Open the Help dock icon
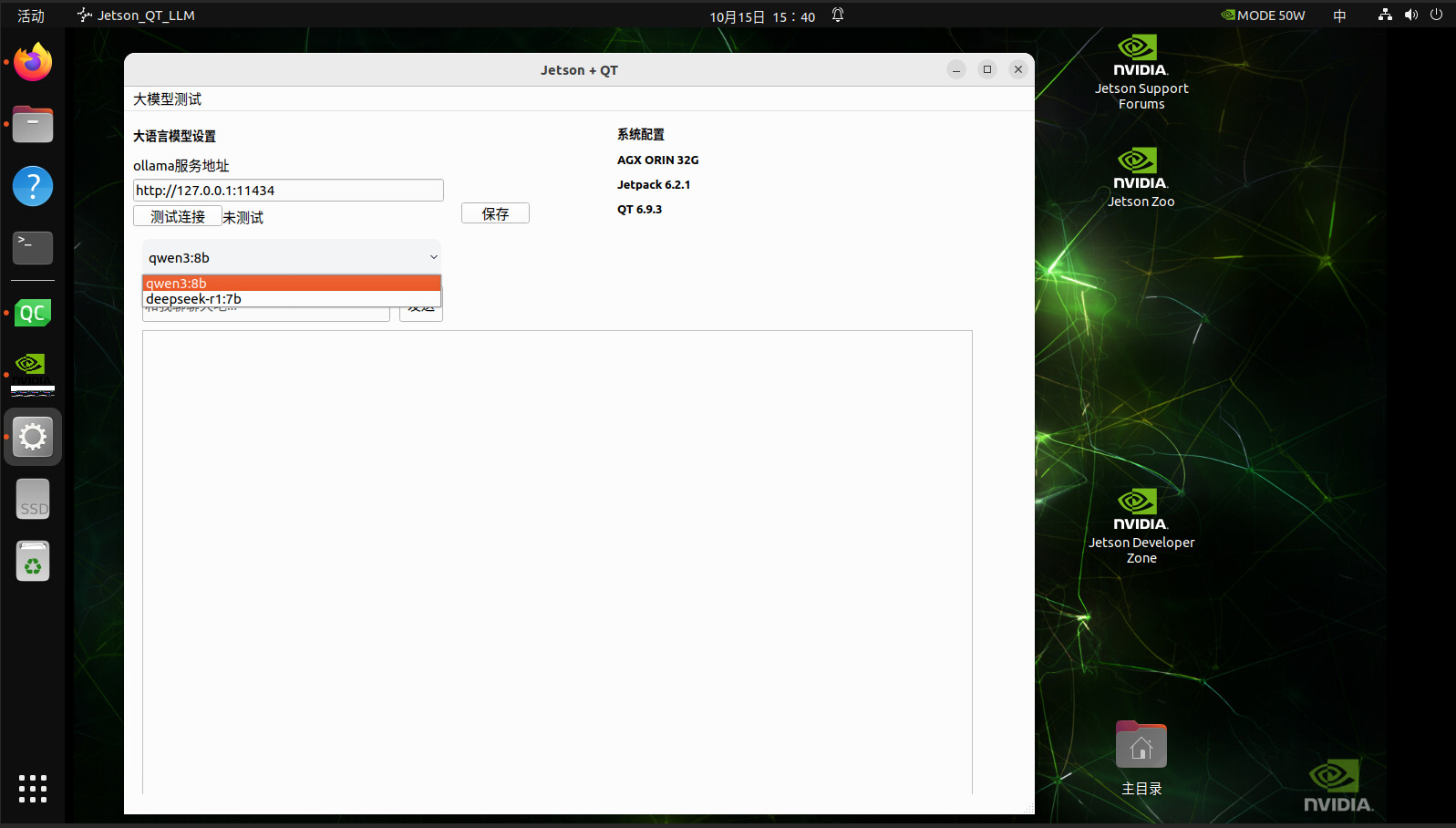Image resolution: width=1456 pixels, height=828 pixels. [x=33, y=186]
